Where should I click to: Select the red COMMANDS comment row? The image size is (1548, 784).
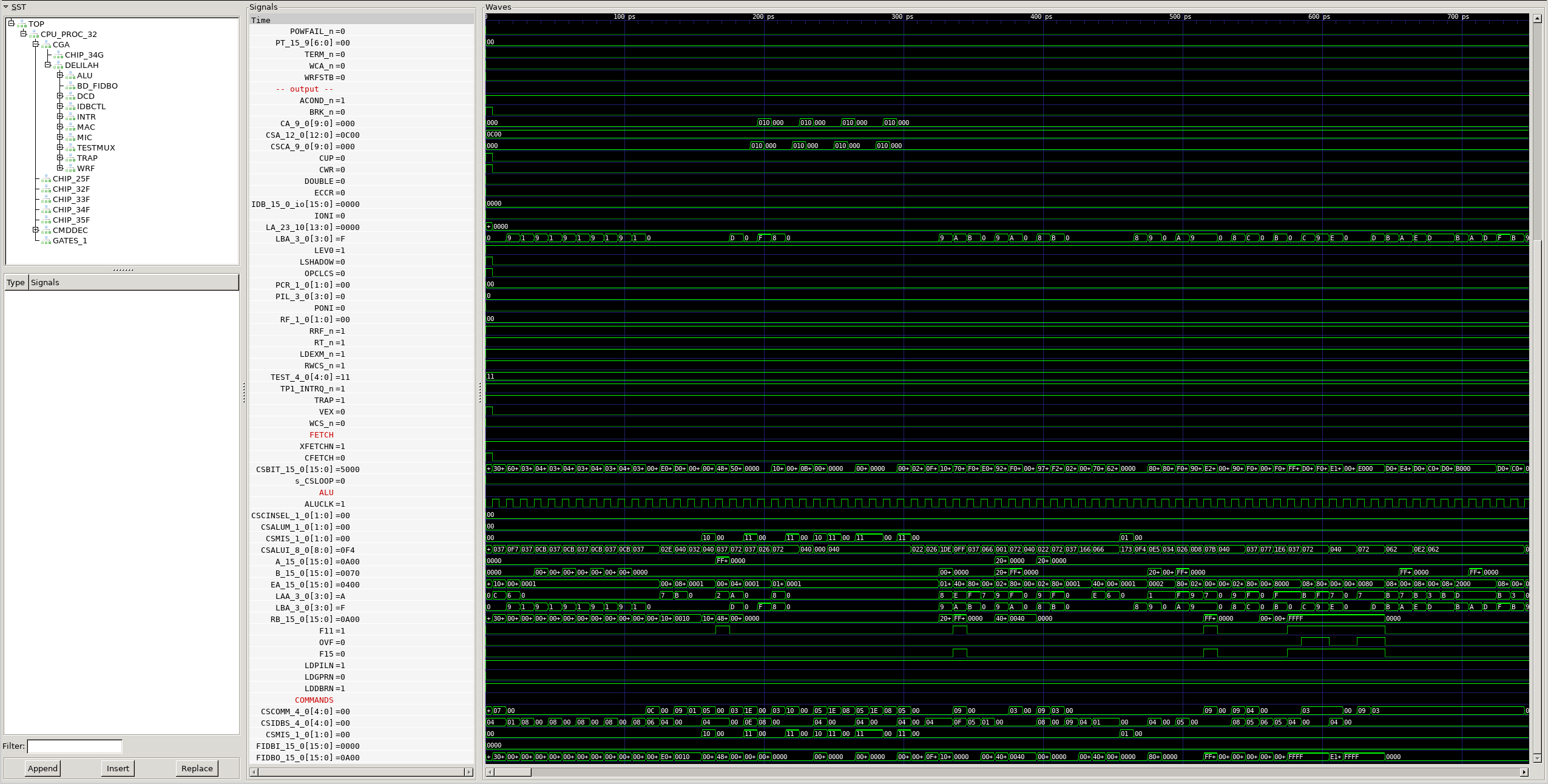point(361,700)
